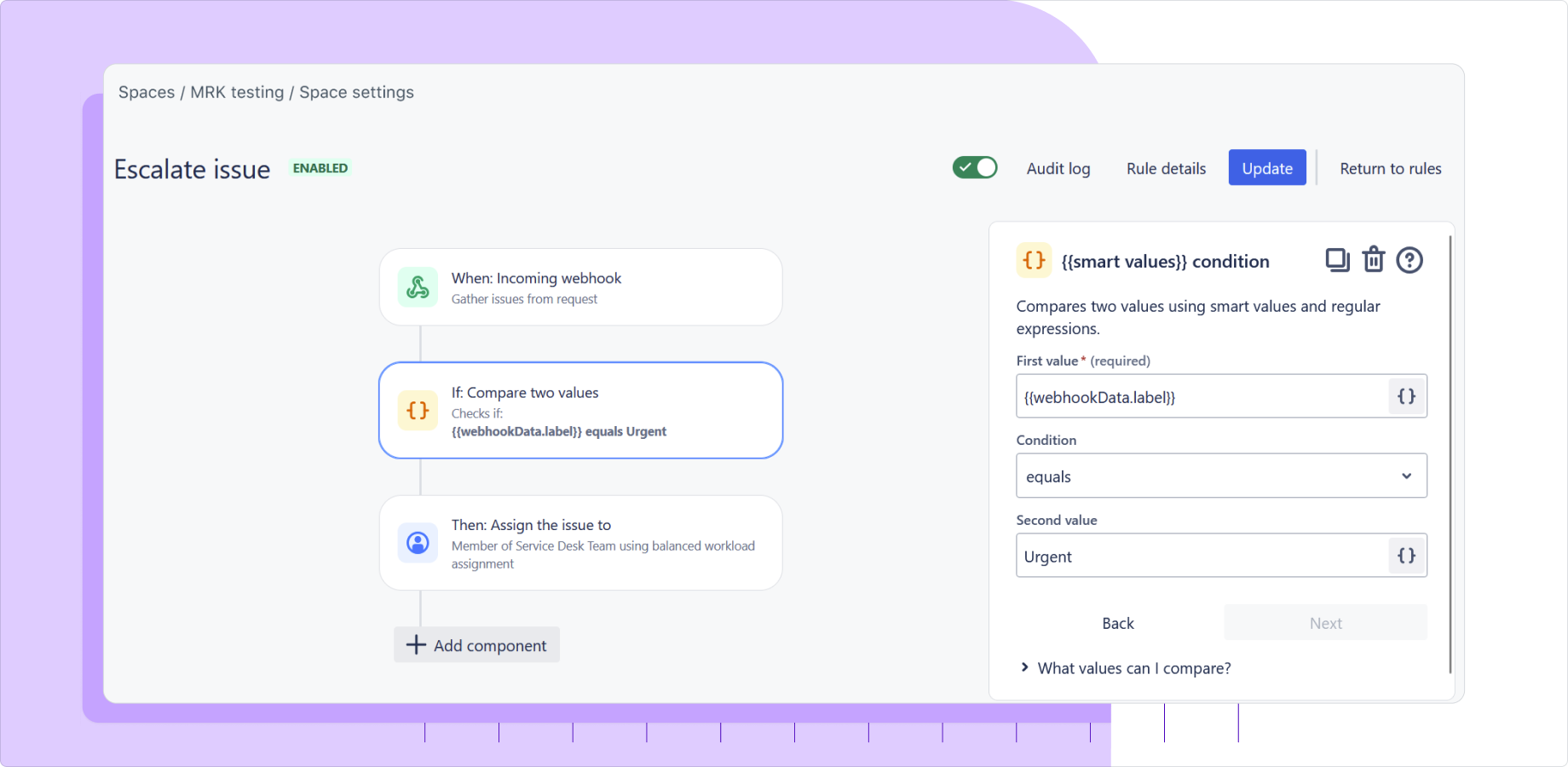Select the Incoming webhook trigger icon
The image size is (1568, 767).
(418, 287)
